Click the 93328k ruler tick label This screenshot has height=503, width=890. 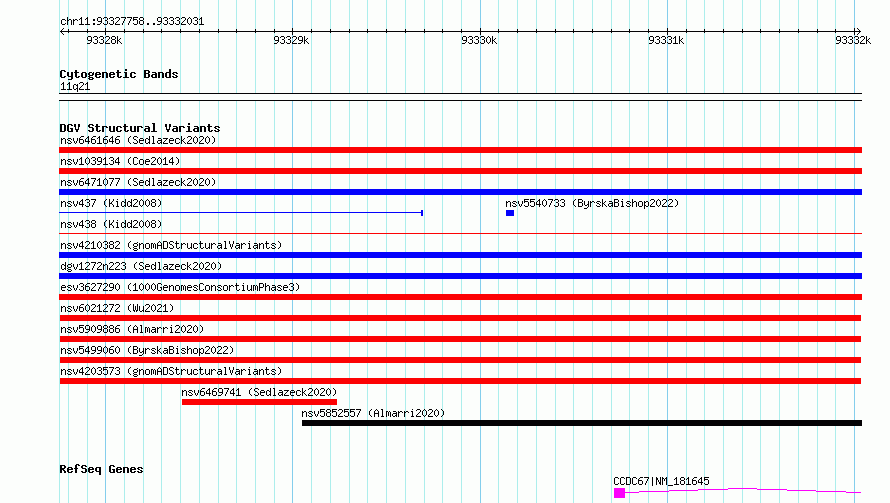(x=104, y=40)
